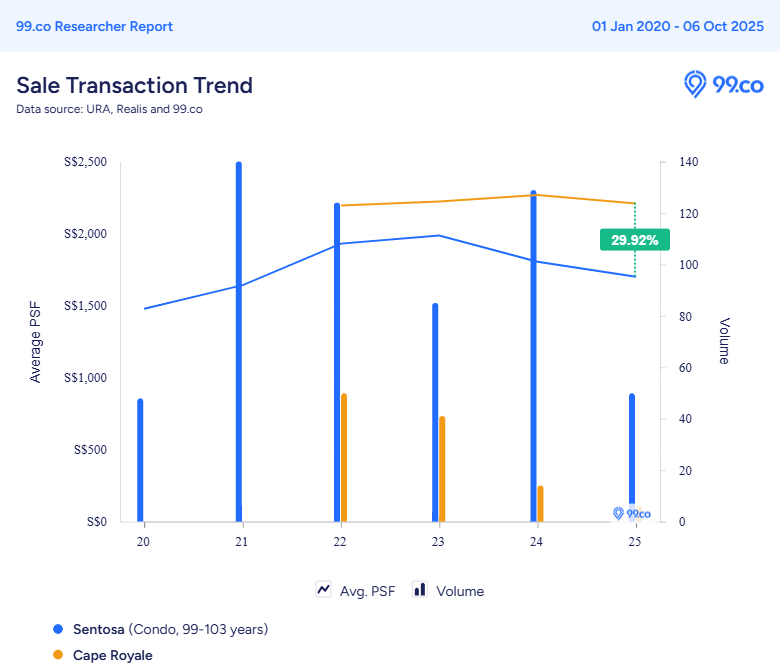Click the blue Sentosa legend dot
Viewport: 780px width, 668px height.
coord(58,629)
